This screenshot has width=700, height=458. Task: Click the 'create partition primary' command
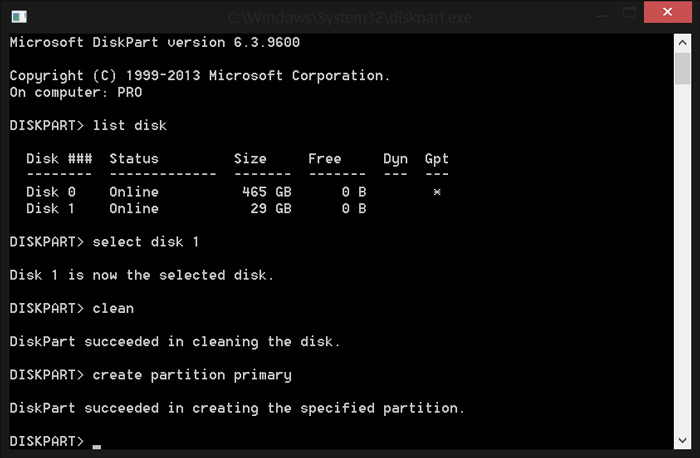click(x=191, y=375)
